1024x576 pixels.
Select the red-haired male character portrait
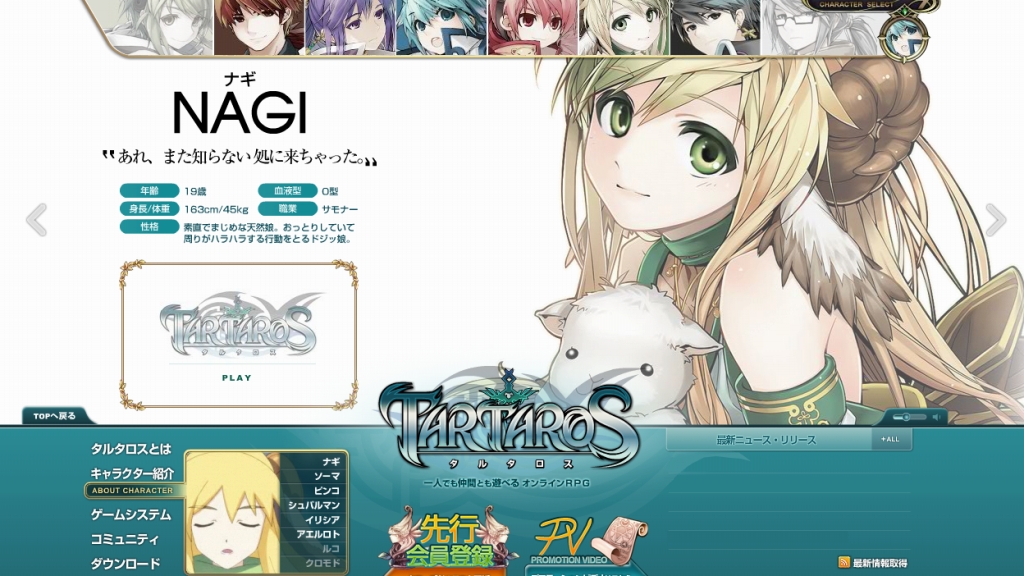259,27
